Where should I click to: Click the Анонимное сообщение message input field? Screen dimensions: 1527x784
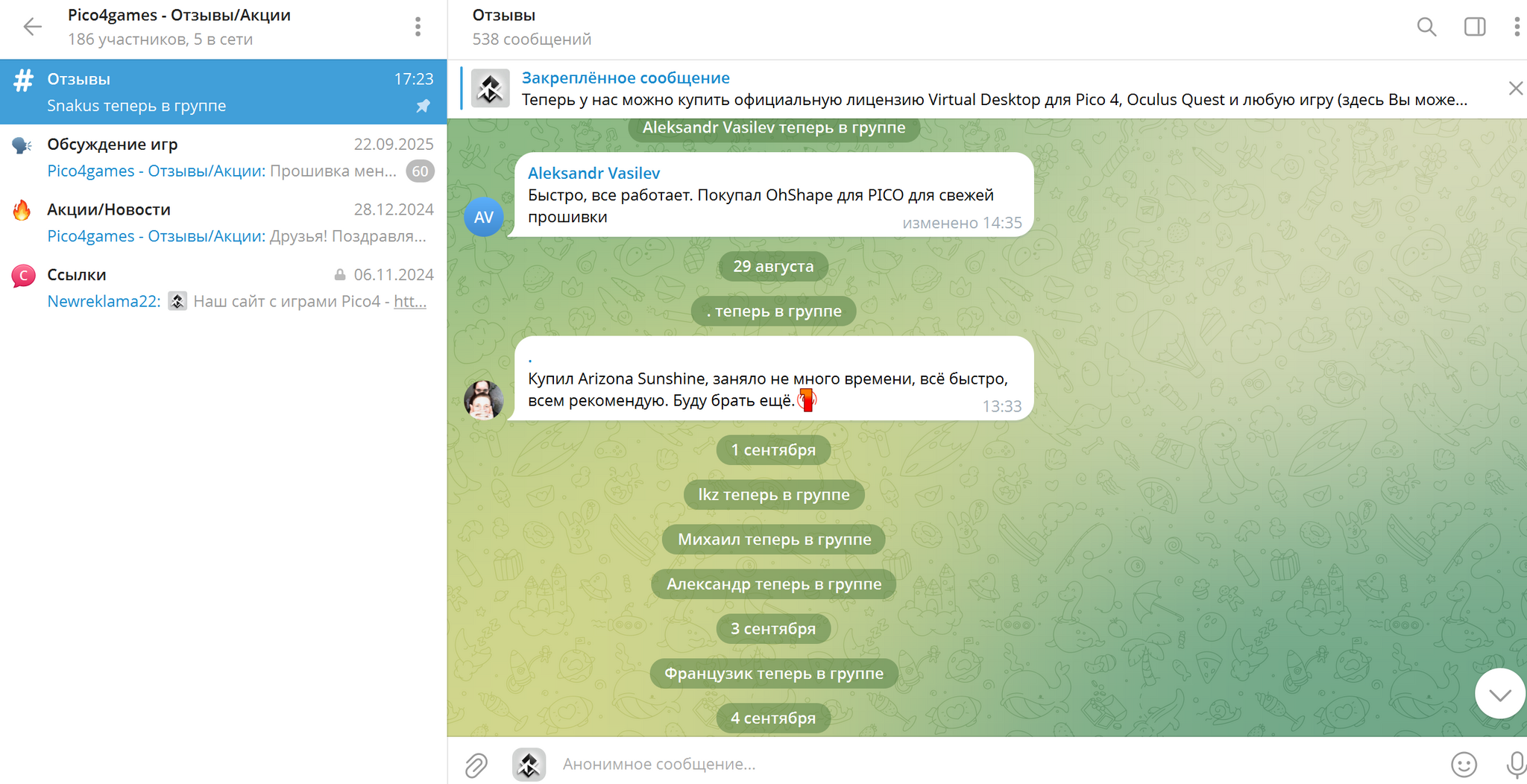969,765
